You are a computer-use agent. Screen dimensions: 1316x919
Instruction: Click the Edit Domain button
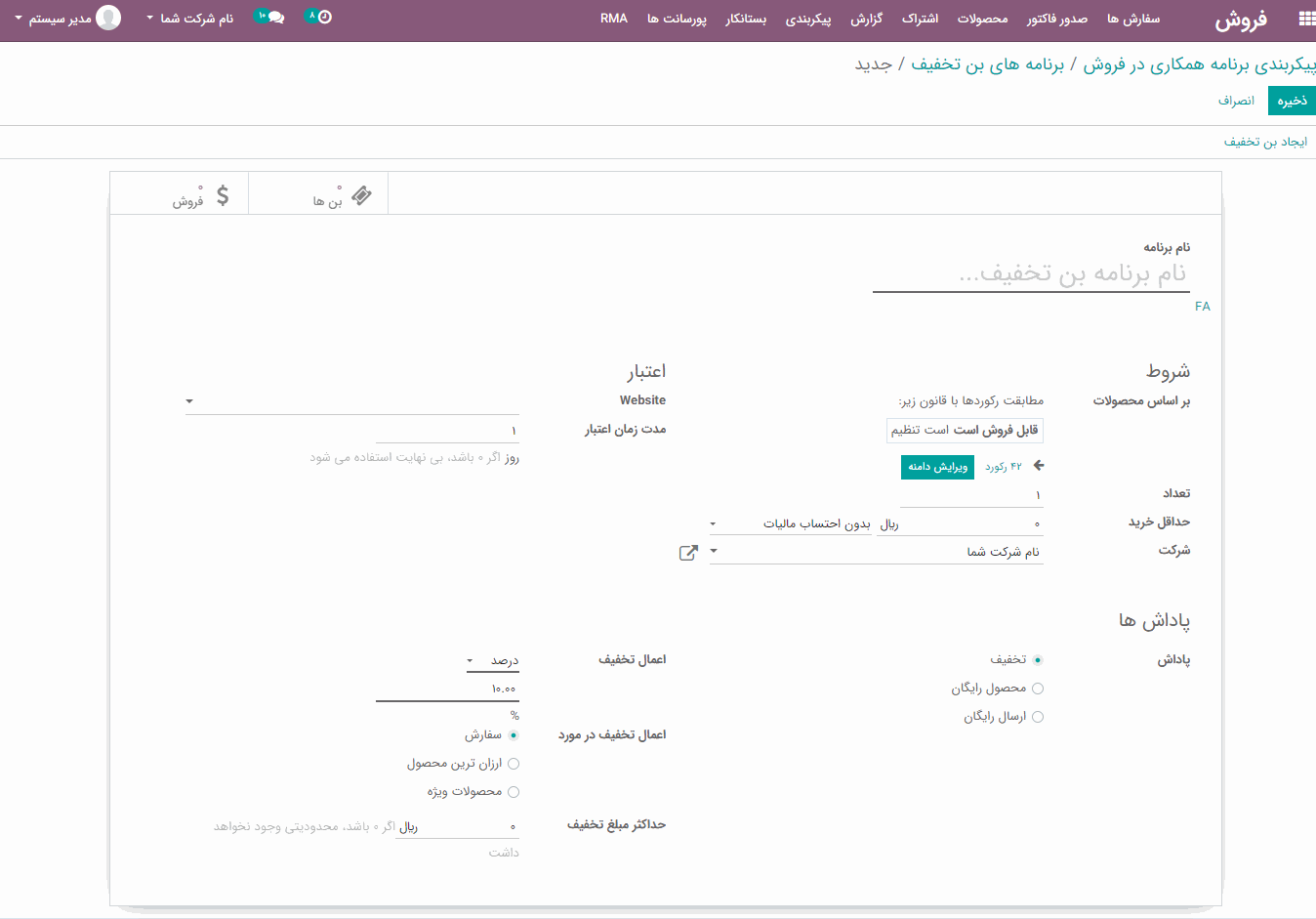pyautogui.click(x=937, y=467)
